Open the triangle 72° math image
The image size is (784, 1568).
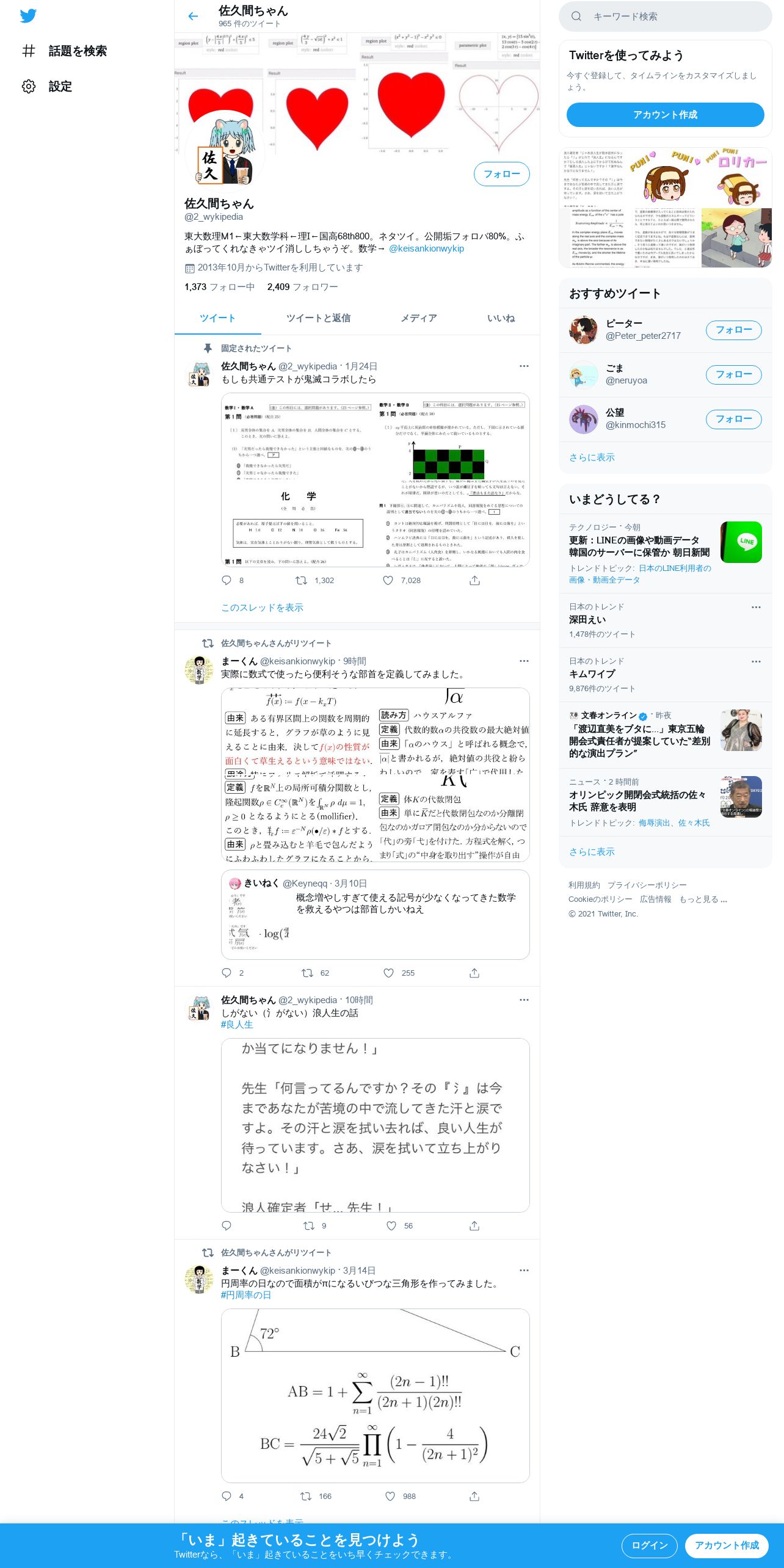point(376,1396)
